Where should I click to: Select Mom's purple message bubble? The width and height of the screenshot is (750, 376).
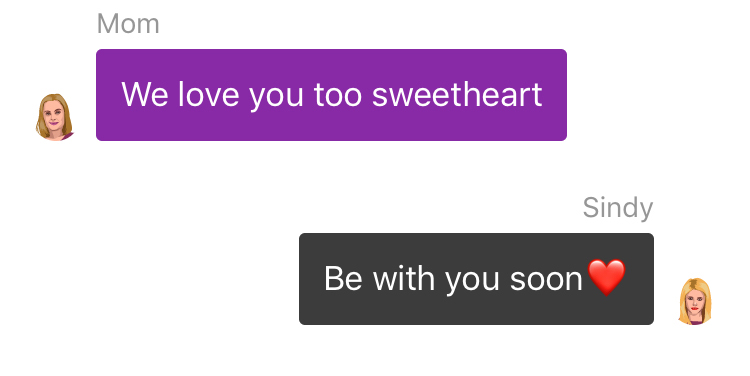point(331,95)
